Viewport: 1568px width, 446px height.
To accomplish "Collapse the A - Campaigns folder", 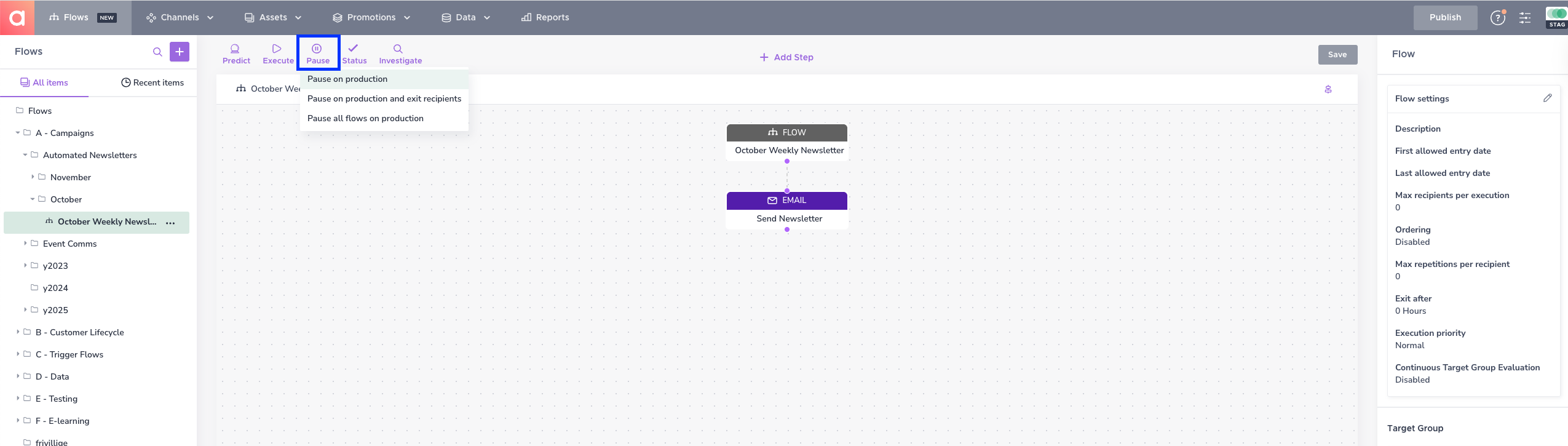I will click(x=18, y=132).
